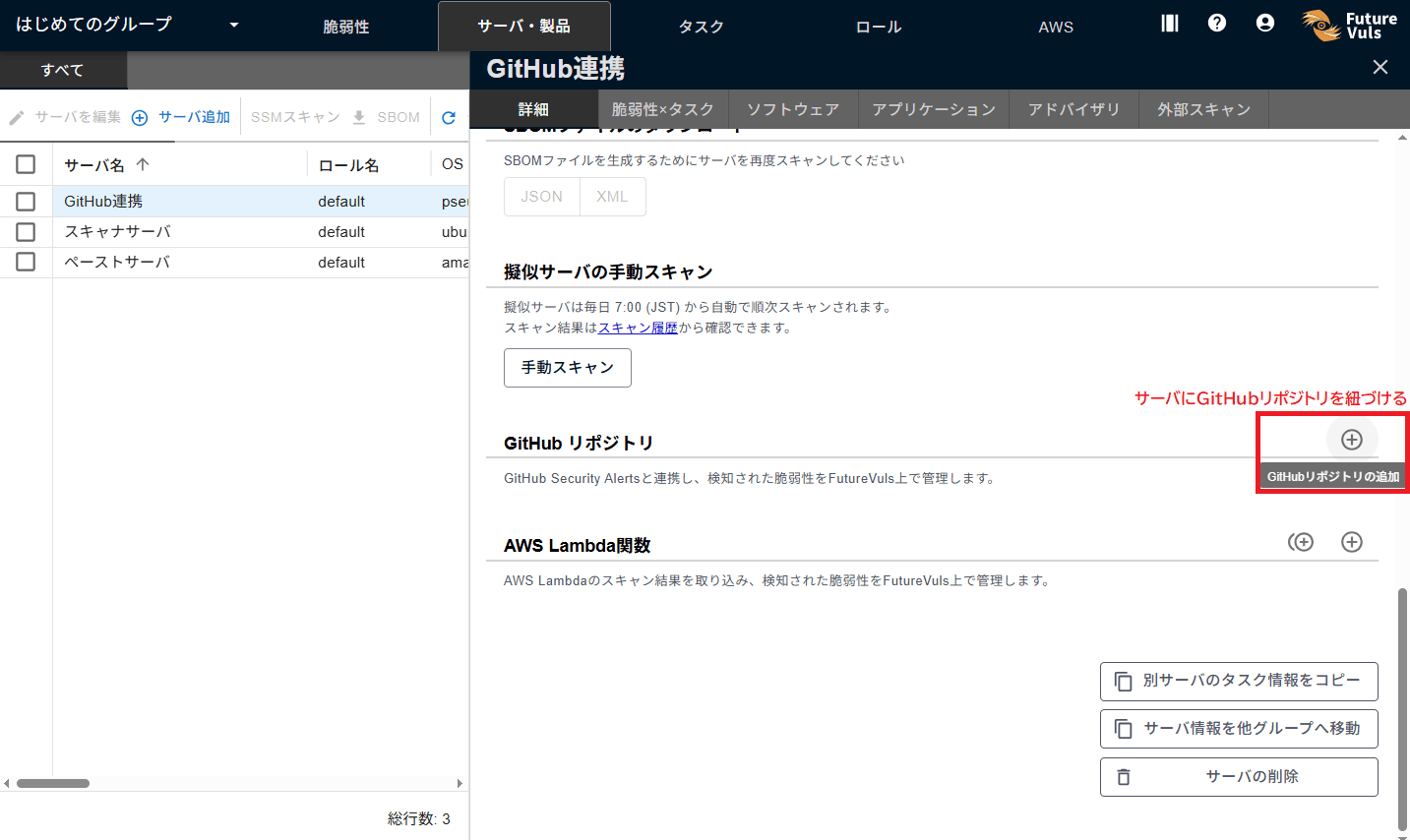The image size is (1410, 840).
Task: Click the サーバ追加 plus button
Action: (x=181, y=117)
